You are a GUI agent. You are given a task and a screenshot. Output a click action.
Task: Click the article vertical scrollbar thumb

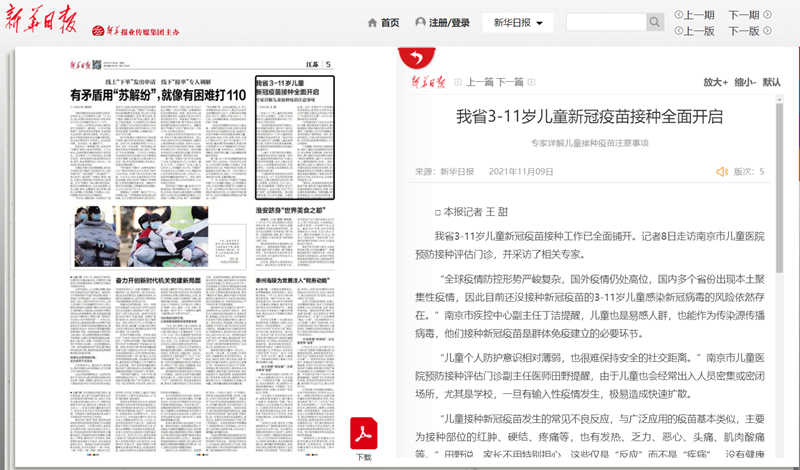tap(779, 188)
